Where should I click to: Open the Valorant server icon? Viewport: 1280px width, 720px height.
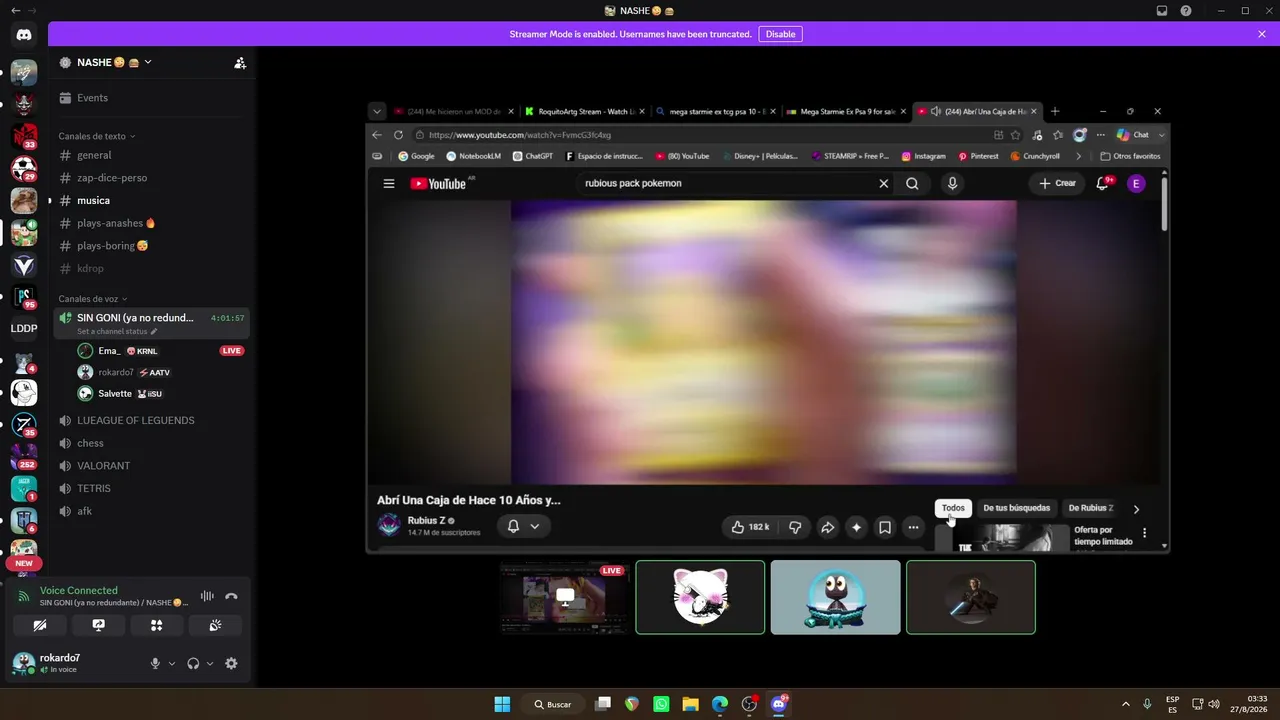(x=24, y=265)
